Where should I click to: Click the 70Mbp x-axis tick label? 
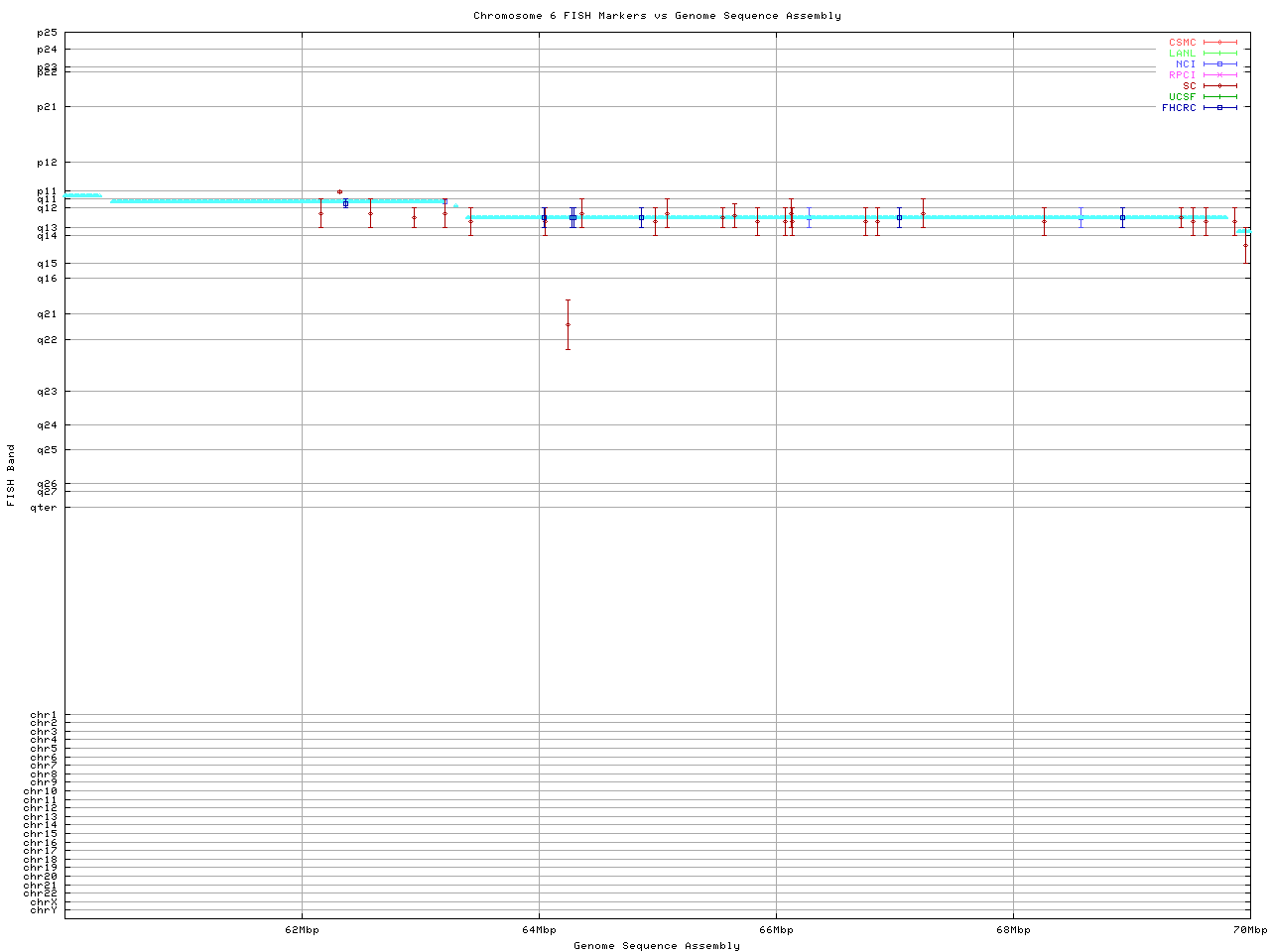1249,930
